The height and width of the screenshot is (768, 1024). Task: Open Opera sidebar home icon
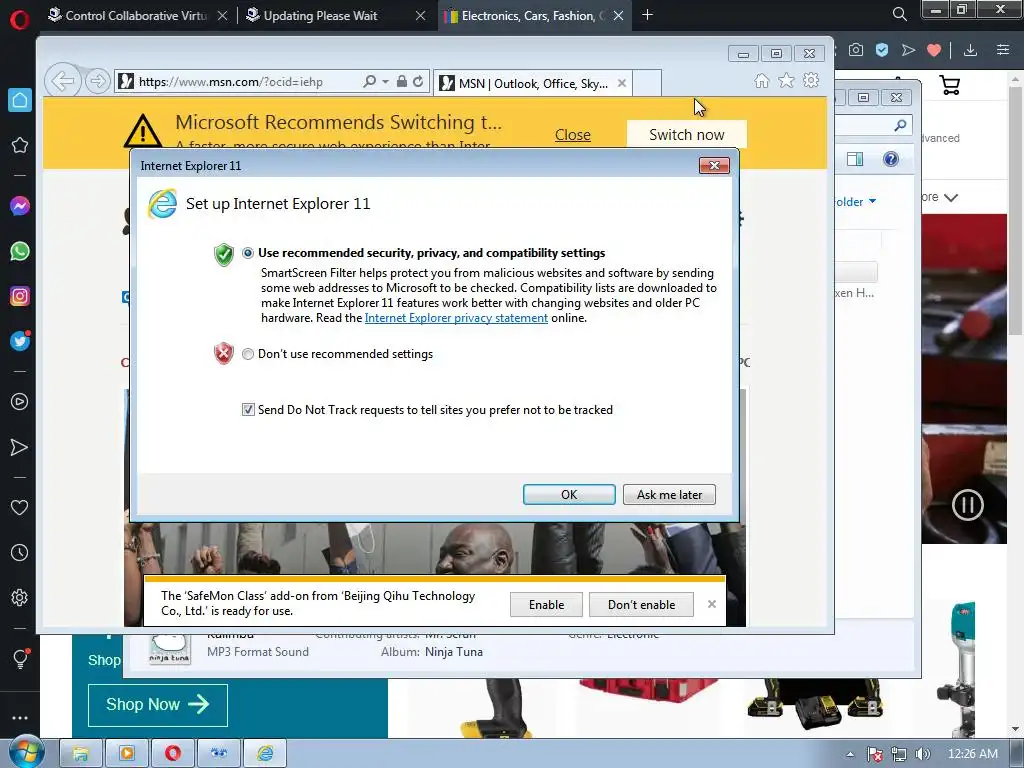click(20, 100)
